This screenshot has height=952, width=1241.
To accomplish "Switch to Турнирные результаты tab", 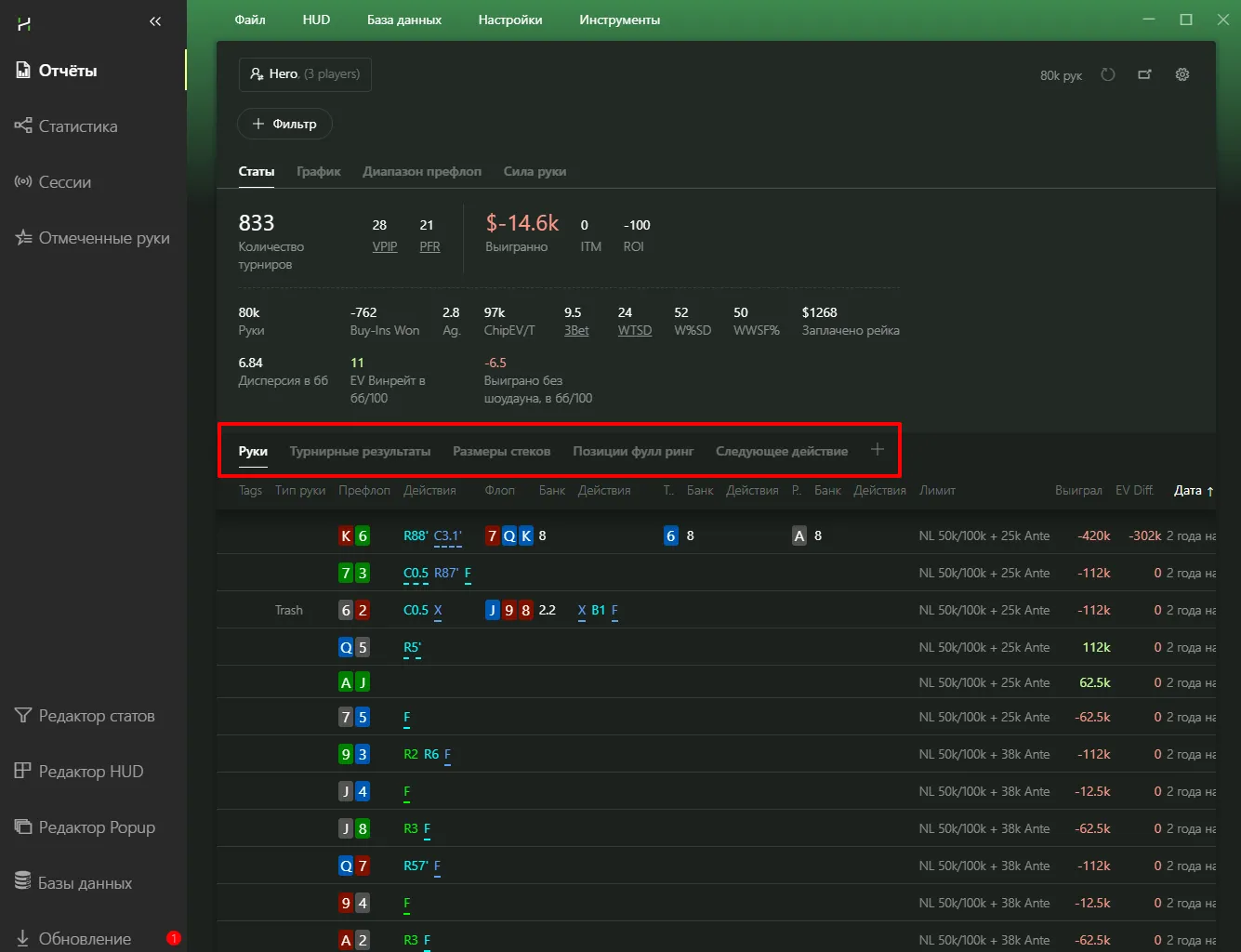I will (360, 451).
